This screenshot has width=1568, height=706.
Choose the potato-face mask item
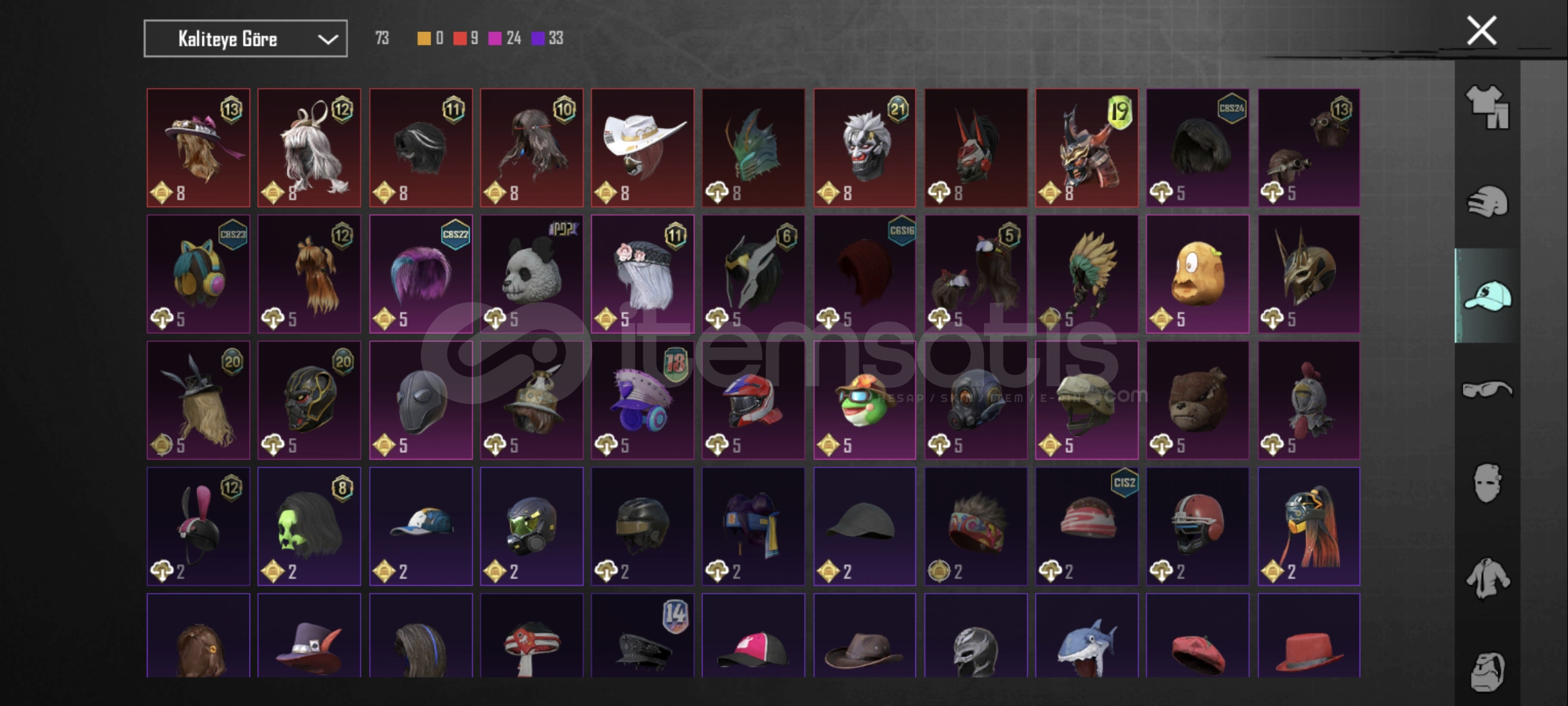[x=1198, y=274]
